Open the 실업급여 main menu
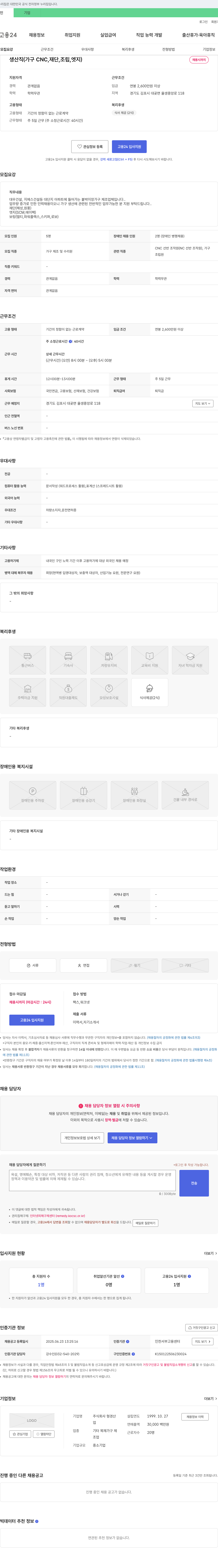The width and height of the screenshot is (218, 1568). point(108,35)
